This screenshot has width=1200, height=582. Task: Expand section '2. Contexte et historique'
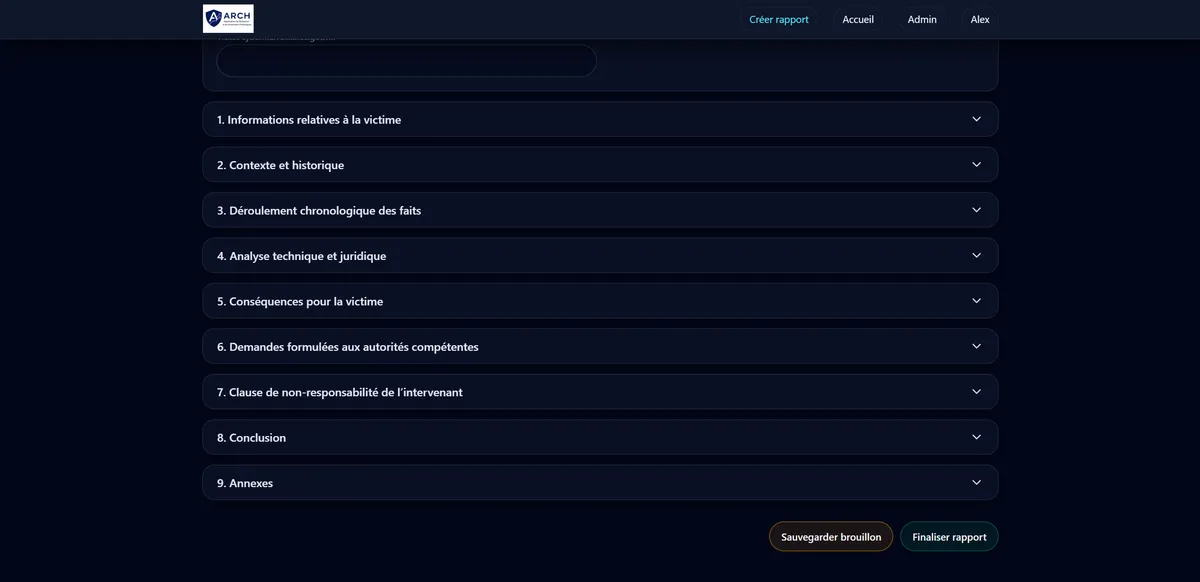click(x=600, y=164)
